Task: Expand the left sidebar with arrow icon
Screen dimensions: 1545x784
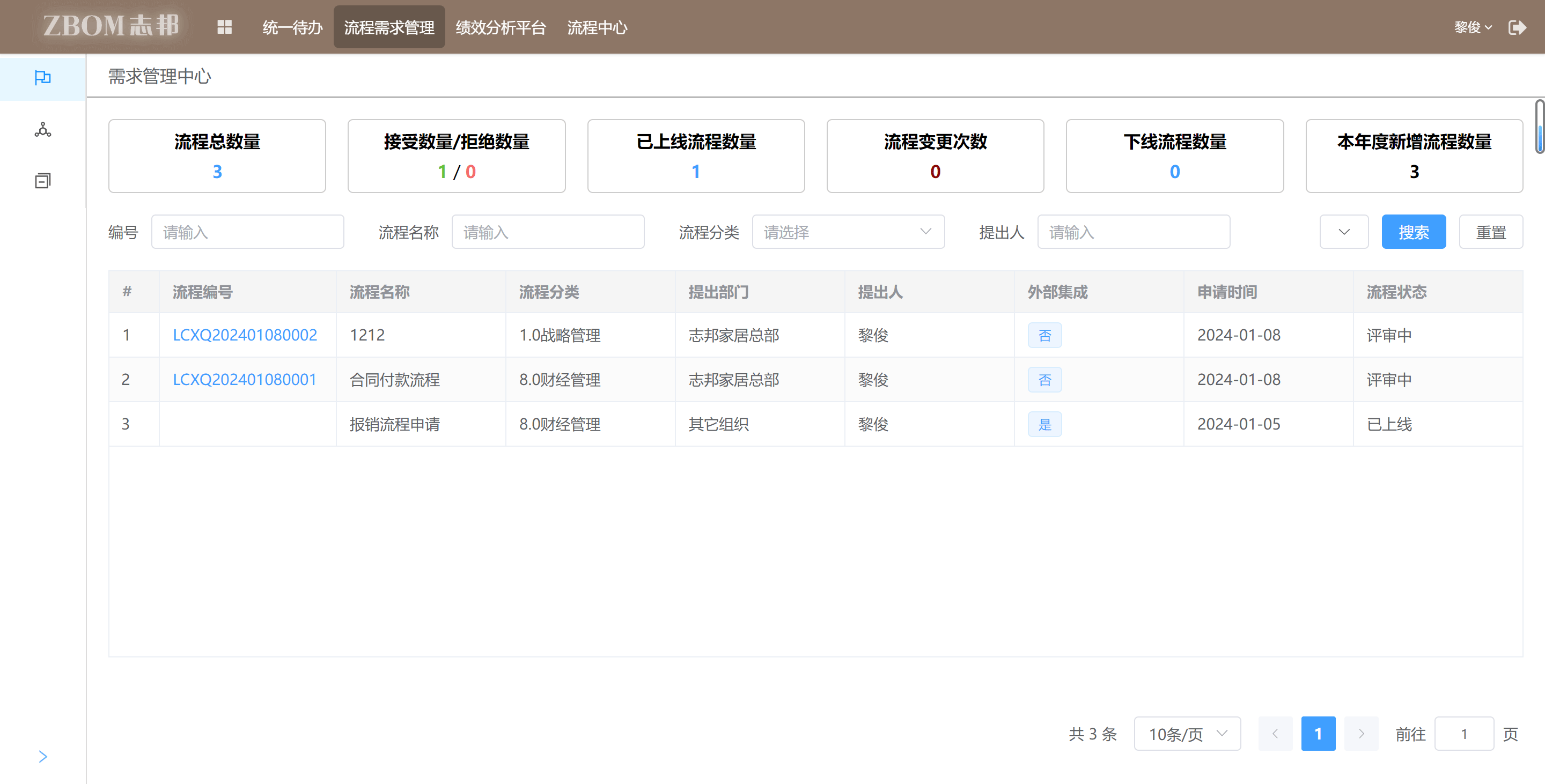Action: click(x=42, y=757)
